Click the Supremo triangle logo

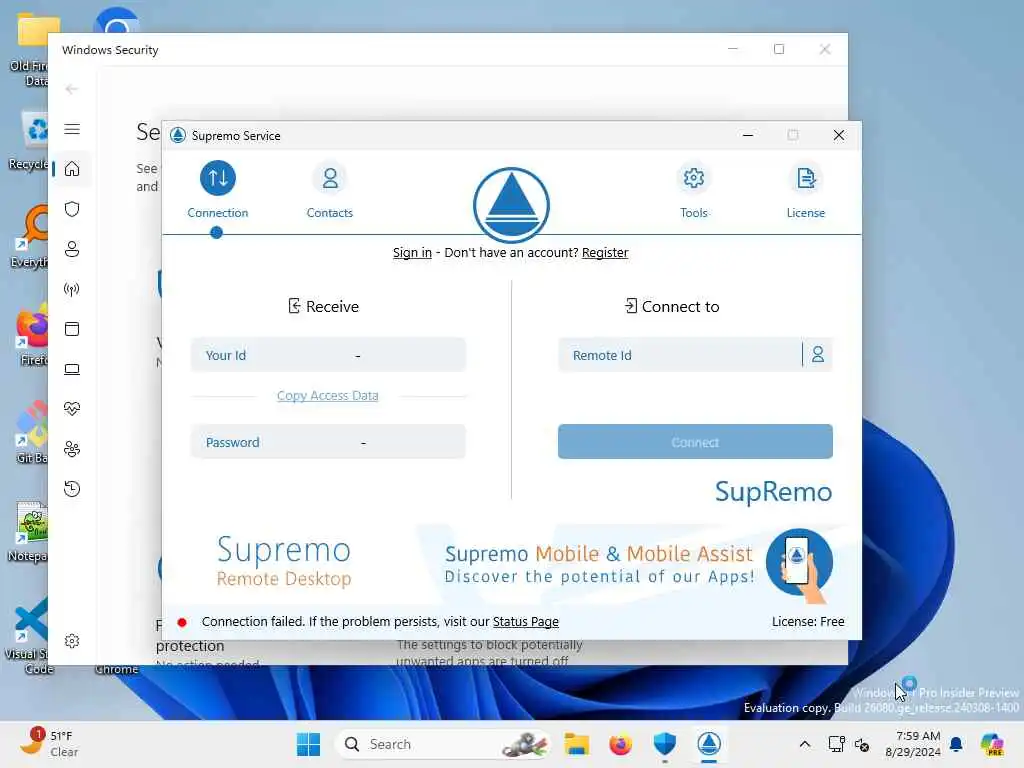511,205
